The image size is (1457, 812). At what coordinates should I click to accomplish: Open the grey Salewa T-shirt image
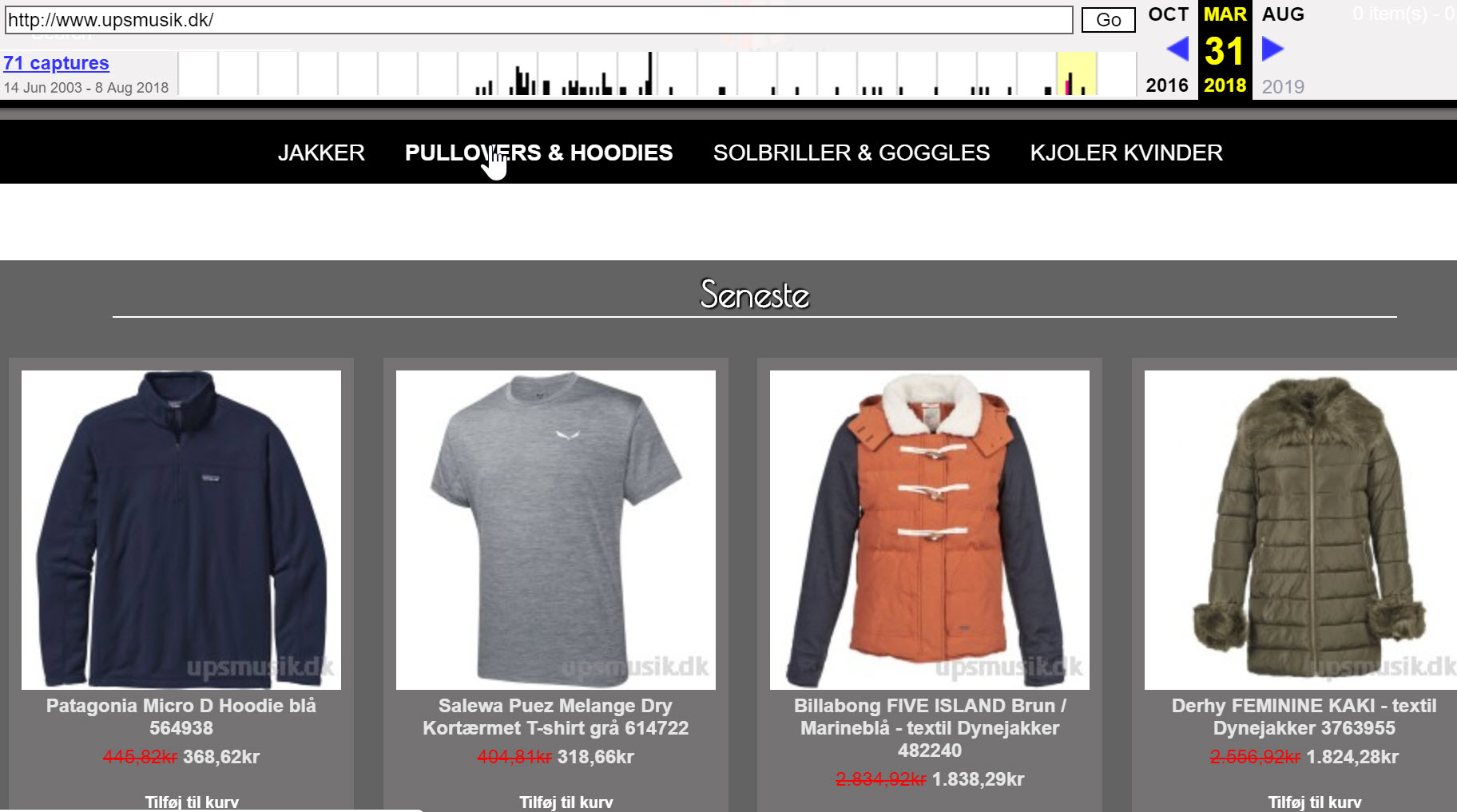[x=556, y=530]
